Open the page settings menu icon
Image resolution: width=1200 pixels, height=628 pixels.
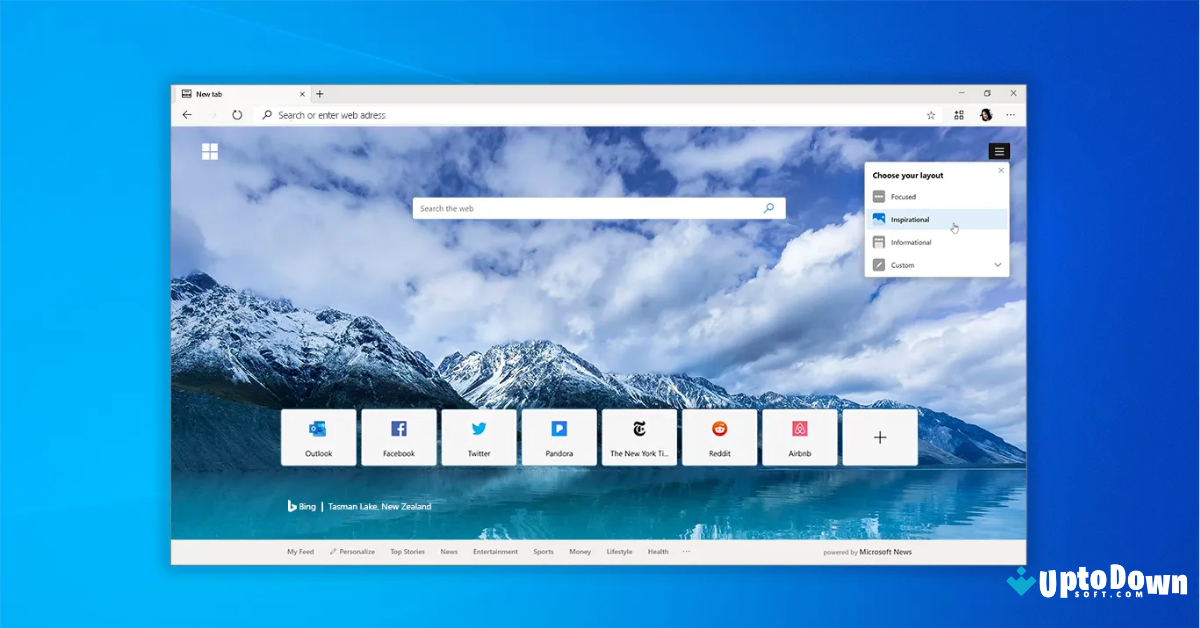(999, 151)
